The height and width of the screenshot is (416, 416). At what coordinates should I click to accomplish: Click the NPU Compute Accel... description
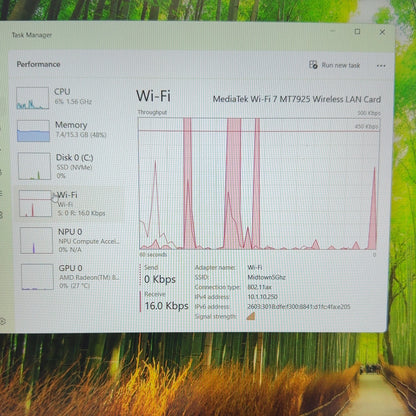point(89,241)
